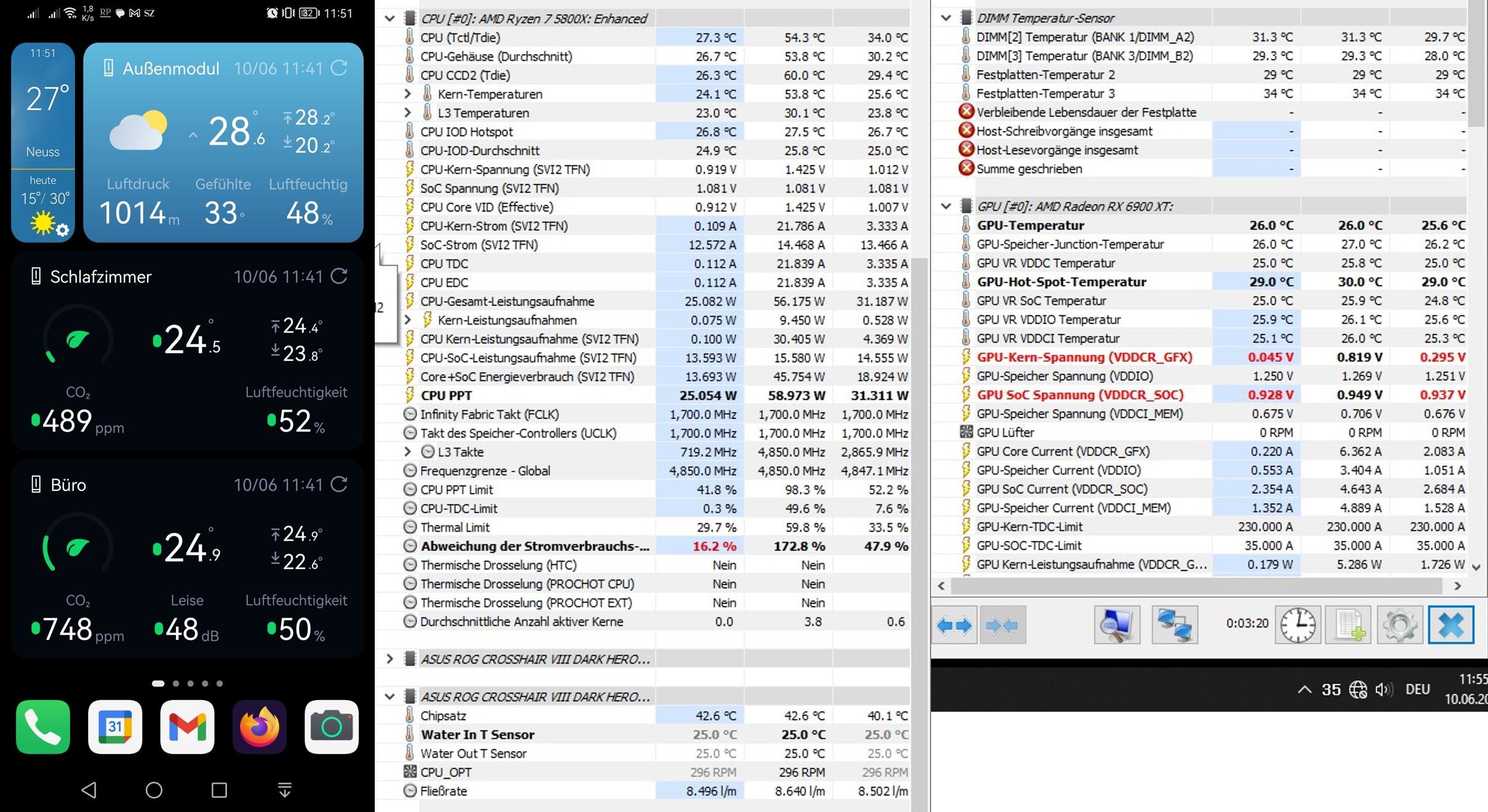Reset the elapsed time clock icon
The width and height of the screenshot is (1488, 812).
(x=1298, y=626)
